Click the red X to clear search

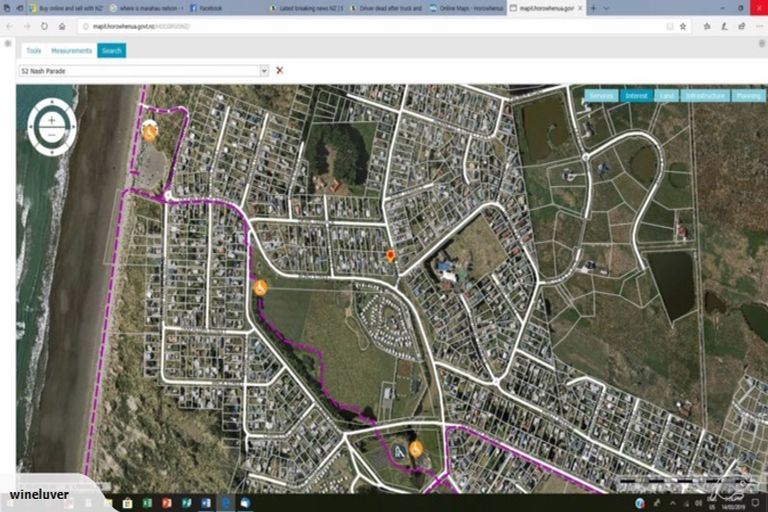[x=279, y=70]
